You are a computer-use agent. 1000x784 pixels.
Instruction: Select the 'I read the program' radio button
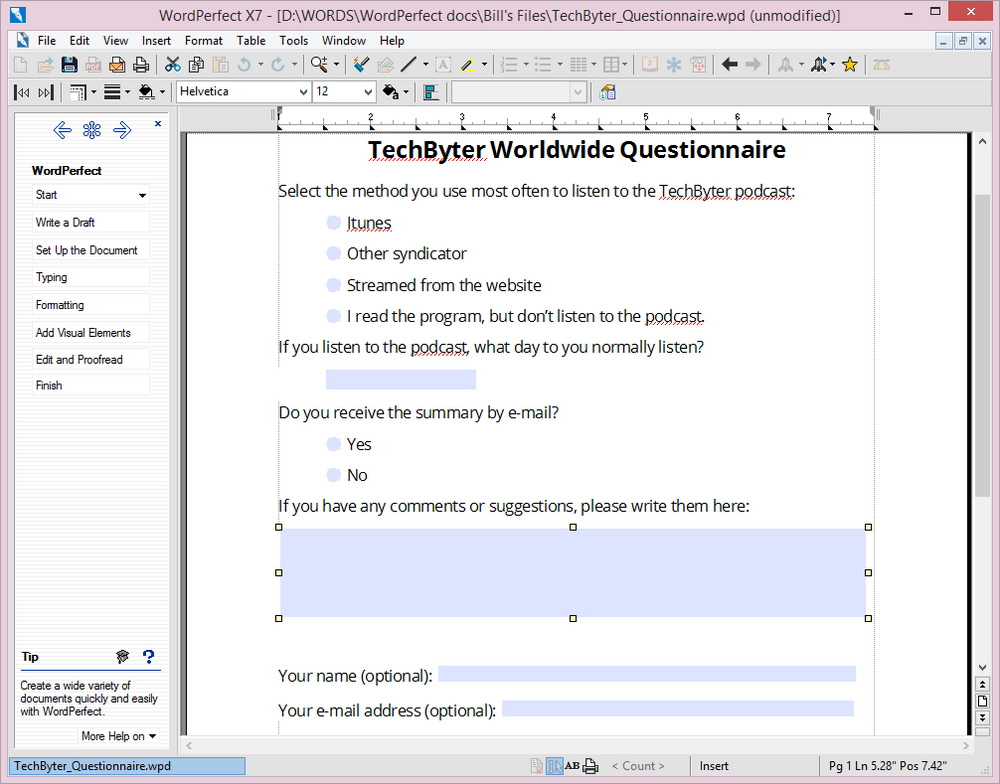(x=334, y=316)
